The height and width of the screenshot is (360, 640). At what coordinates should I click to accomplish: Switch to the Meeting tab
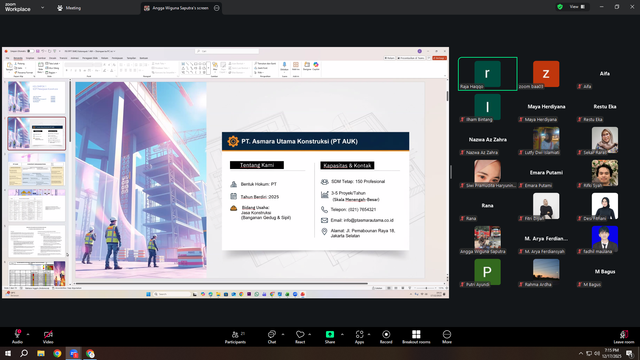coord(69,8)
